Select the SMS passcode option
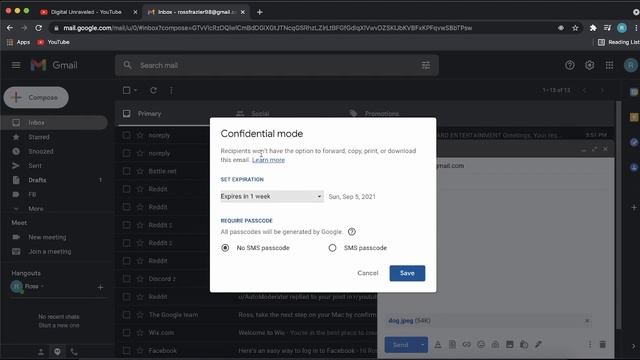Viewport: 640px width, 360px height. click(332, 248)
